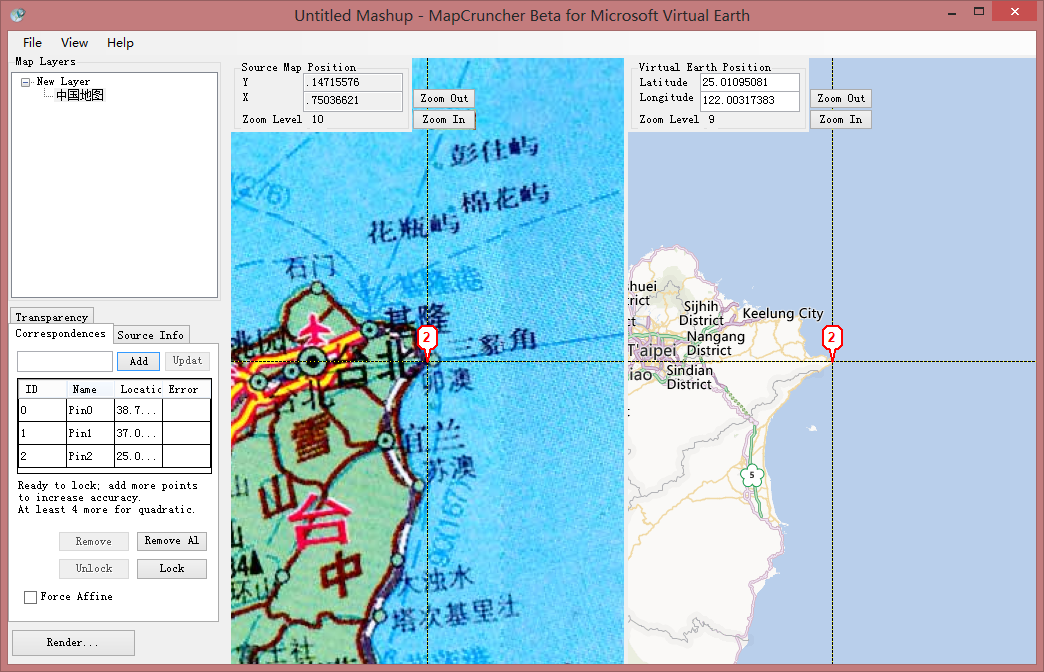Screen dimensions: 1044x672
Task: Switch to the Source Info tab
Action: tap(150, 335)
